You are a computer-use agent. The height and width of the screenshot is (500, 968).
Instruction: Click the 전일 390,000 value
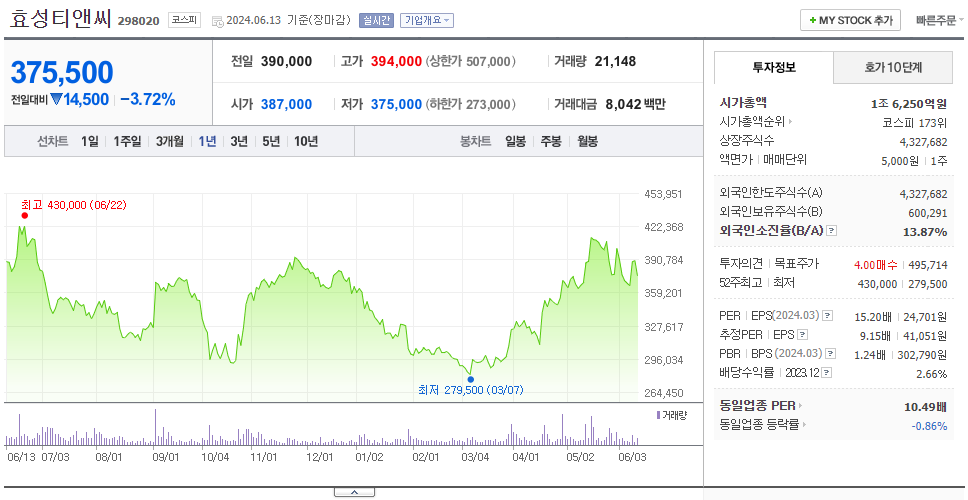coord(286,62)
